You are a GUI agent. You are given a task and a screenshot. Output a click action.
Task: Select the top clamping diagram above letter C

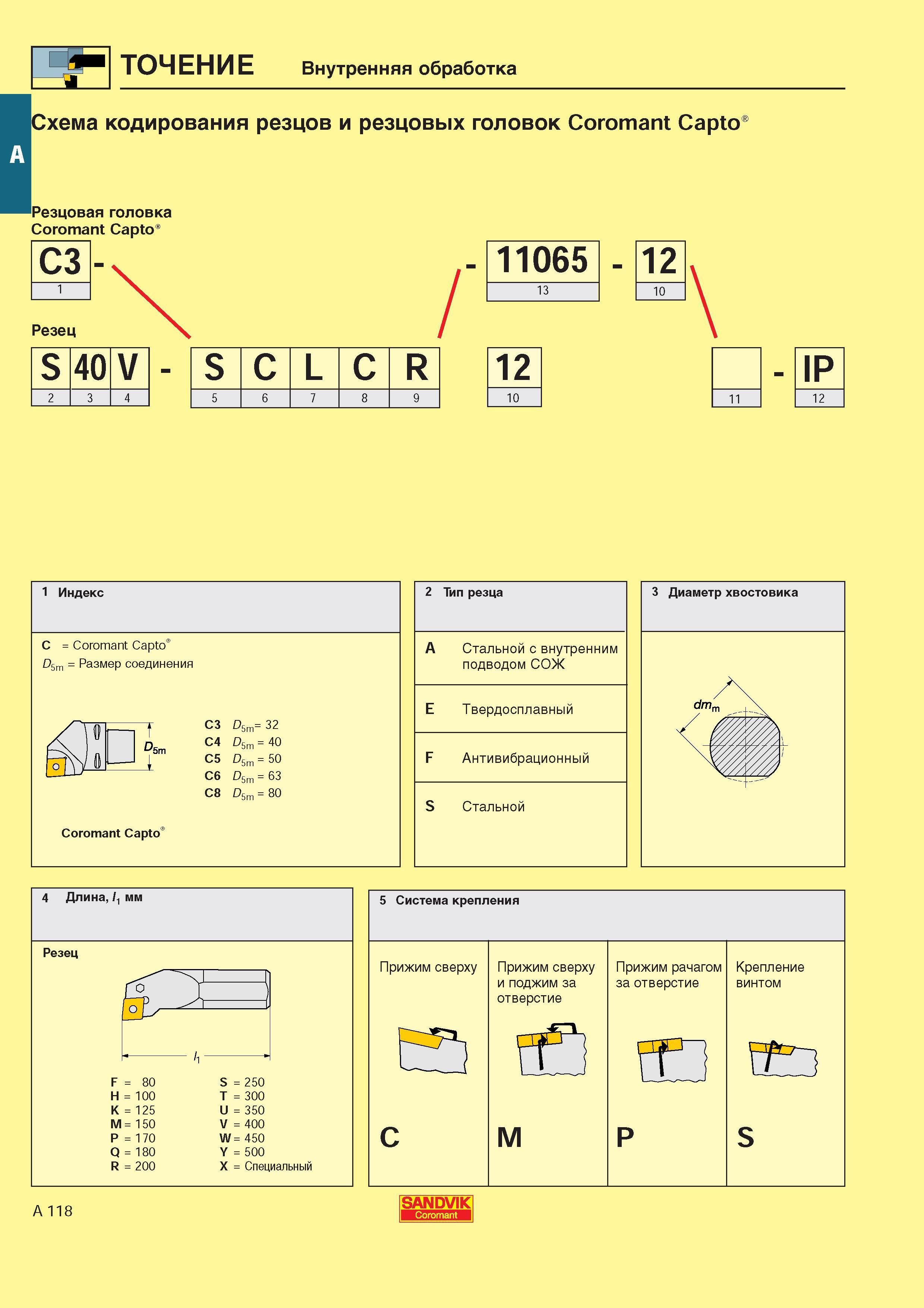(433, 1050)
